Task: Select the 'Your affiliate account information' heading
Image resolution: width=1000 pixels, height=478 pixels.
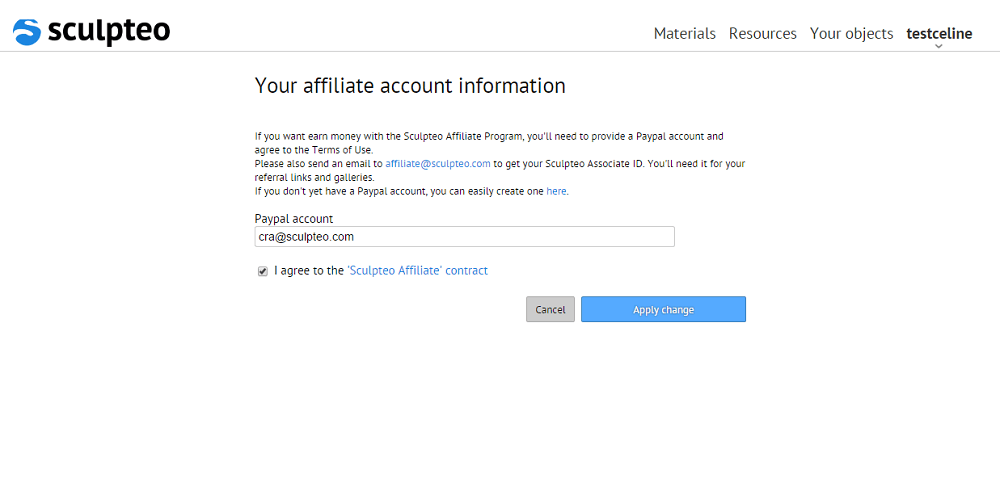Action: point(410,85)
